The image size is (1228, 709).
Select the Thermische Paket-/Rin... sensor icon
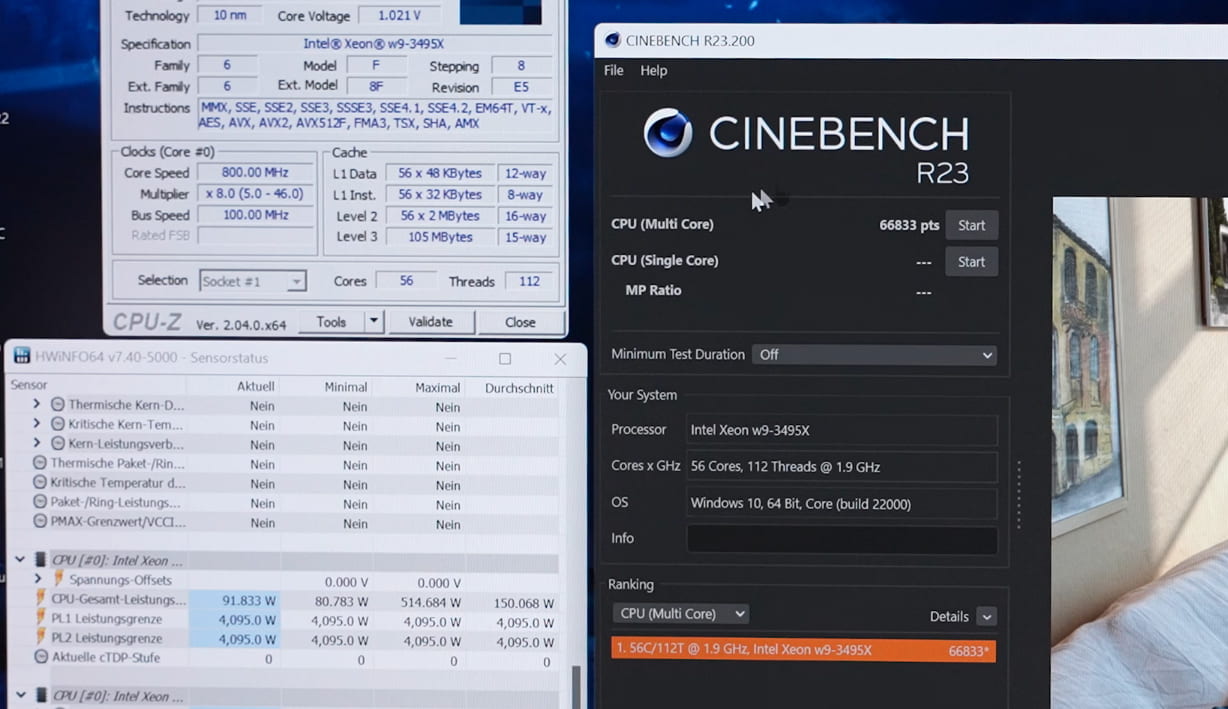pos(40,463)
